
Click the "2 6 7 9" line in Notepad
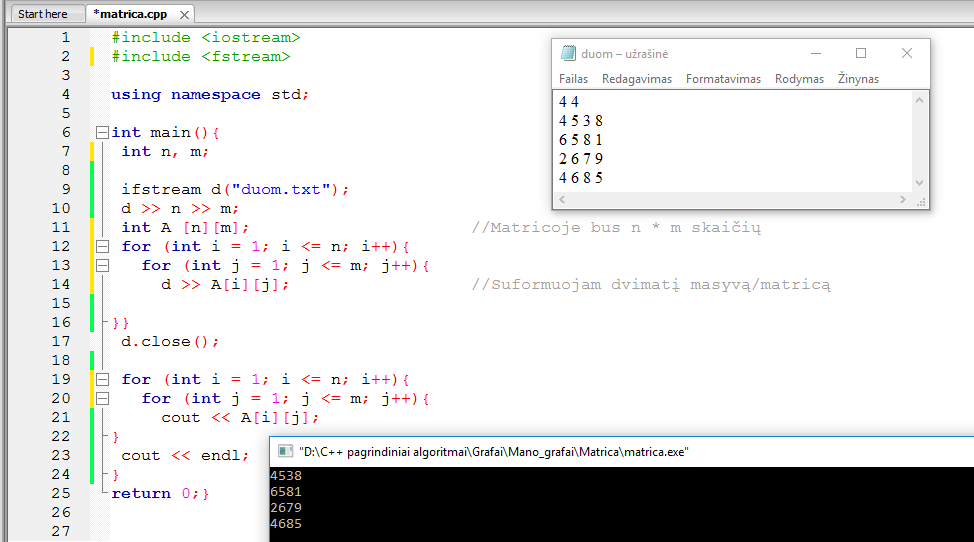tap(580, 159)
